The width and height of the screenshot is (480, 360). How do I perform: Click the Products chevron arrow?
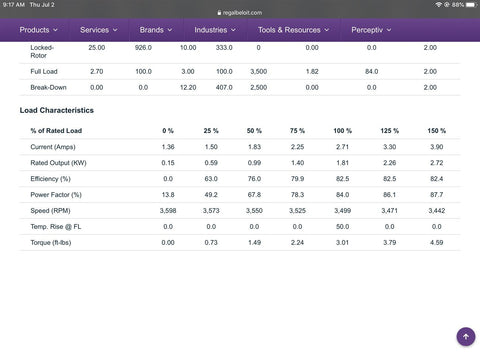pyautogui.click(x=55, y=30)
